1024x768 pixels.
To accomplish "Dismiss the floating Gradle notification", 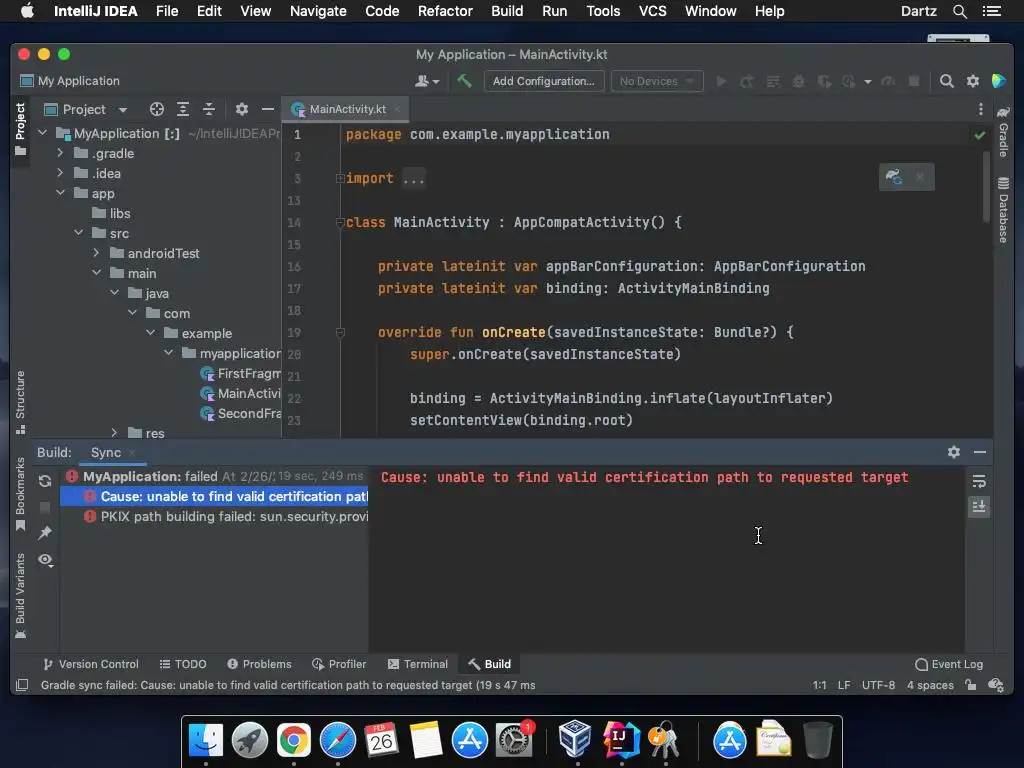I will [x=920, y=176].
